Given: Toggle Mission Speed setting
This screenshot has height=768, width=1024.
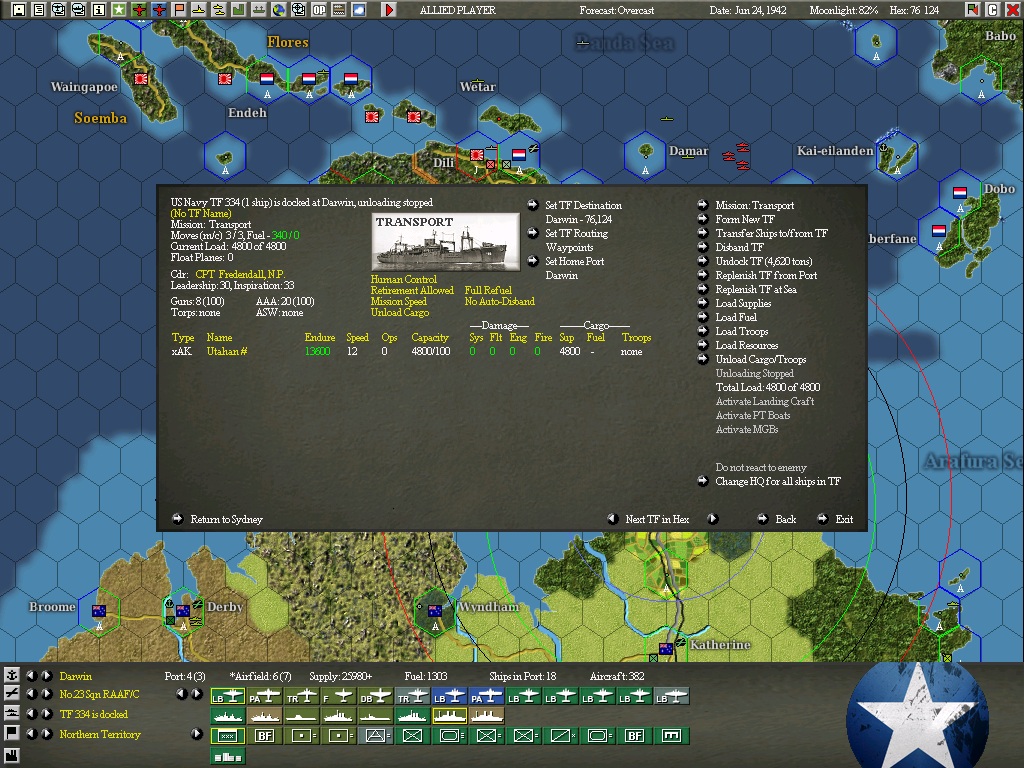Looking at the screenshot, I should click(398, 301).
